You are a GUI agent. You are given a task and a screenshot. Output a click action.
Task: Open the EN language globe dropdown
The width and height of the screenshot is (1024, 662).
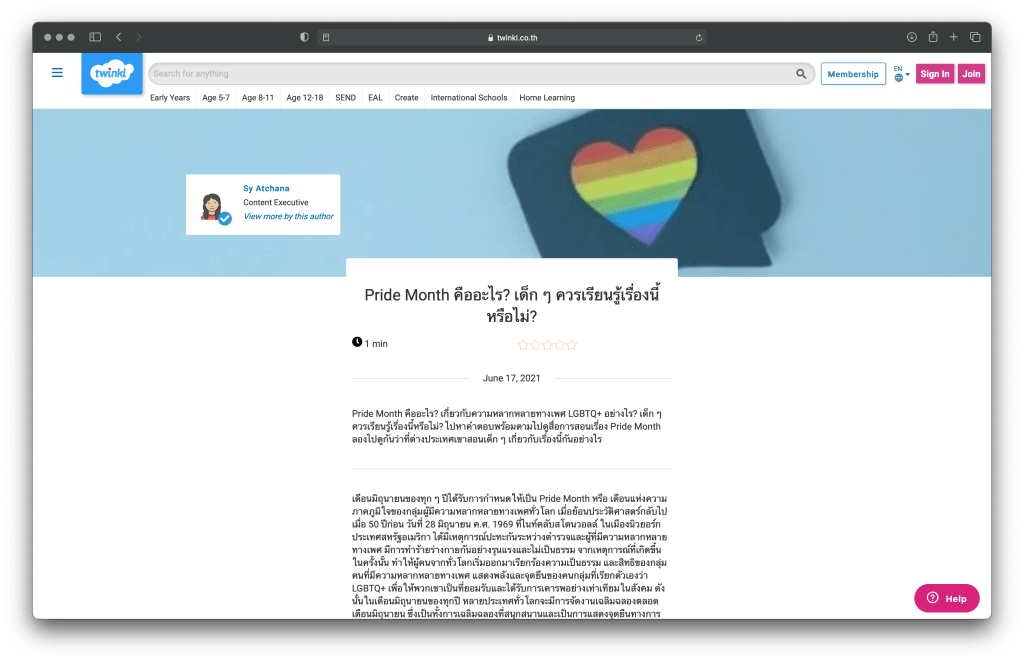coord(901,74)
